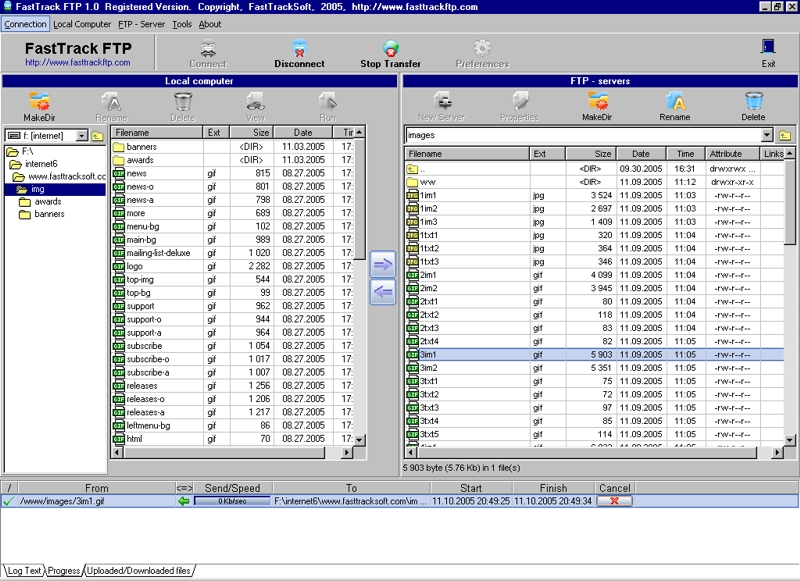
Task: Select the internet6 folder in the tree
Action: [x=42, y=163]
